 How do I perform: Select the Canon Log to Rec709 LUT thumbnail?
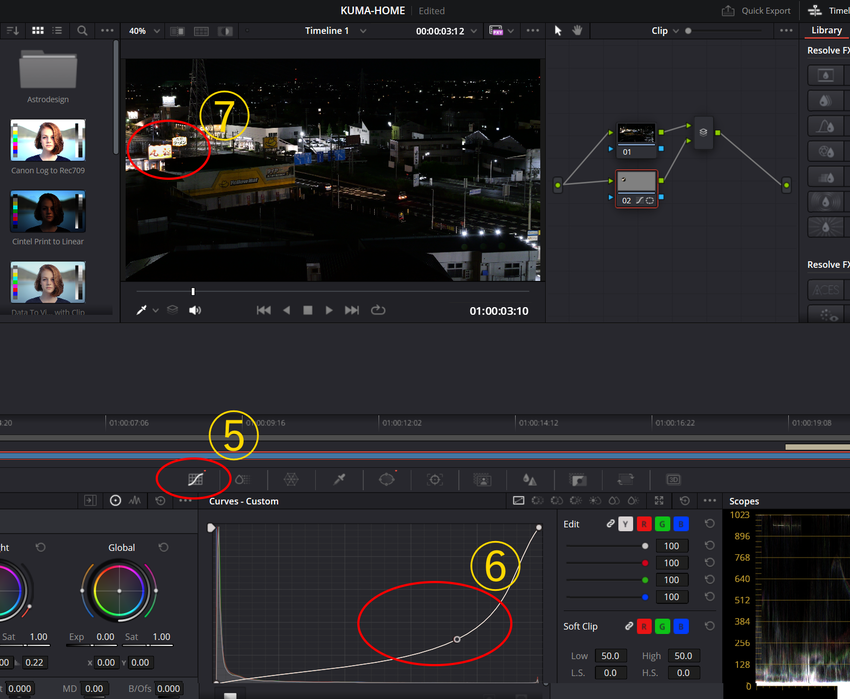pyautogui.click(x=48, y=140)
